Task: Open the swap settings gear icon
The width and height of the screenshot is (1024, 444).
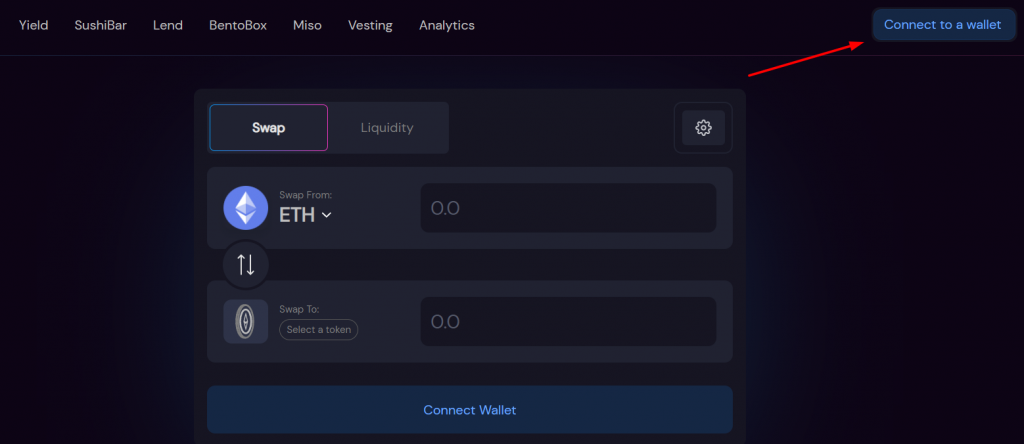Action: point(703,128)
